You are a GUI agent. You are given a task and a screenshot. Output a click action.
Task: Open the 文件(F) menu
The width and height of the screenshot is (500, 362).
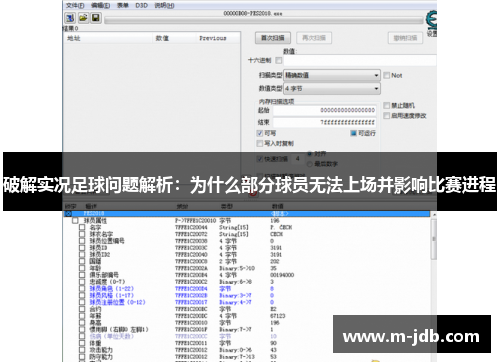(x=75, y=5)
